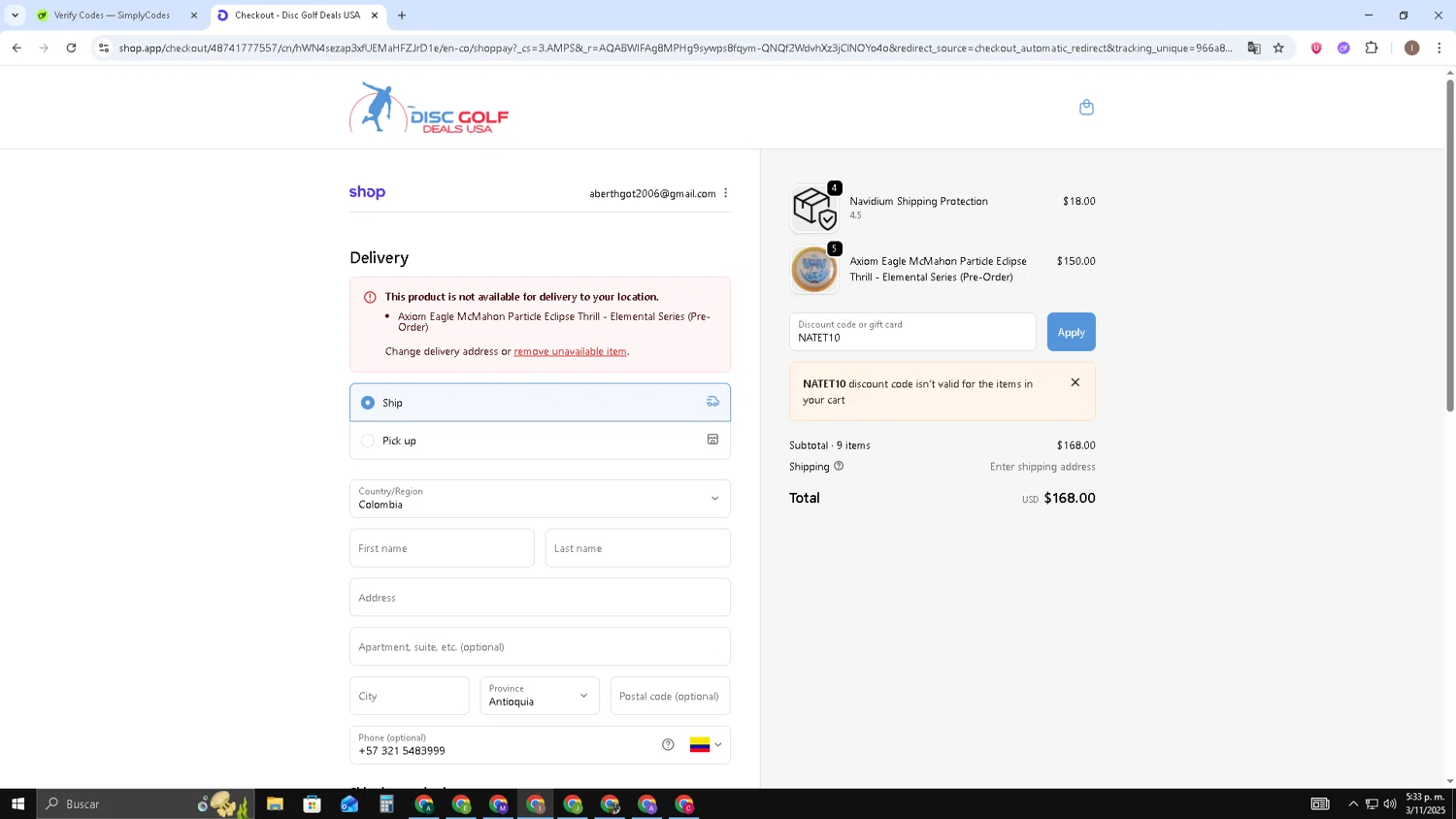Open the Chrome profile avatar
Viewport: 1456px width, 819px height.
coord(1411,48)
